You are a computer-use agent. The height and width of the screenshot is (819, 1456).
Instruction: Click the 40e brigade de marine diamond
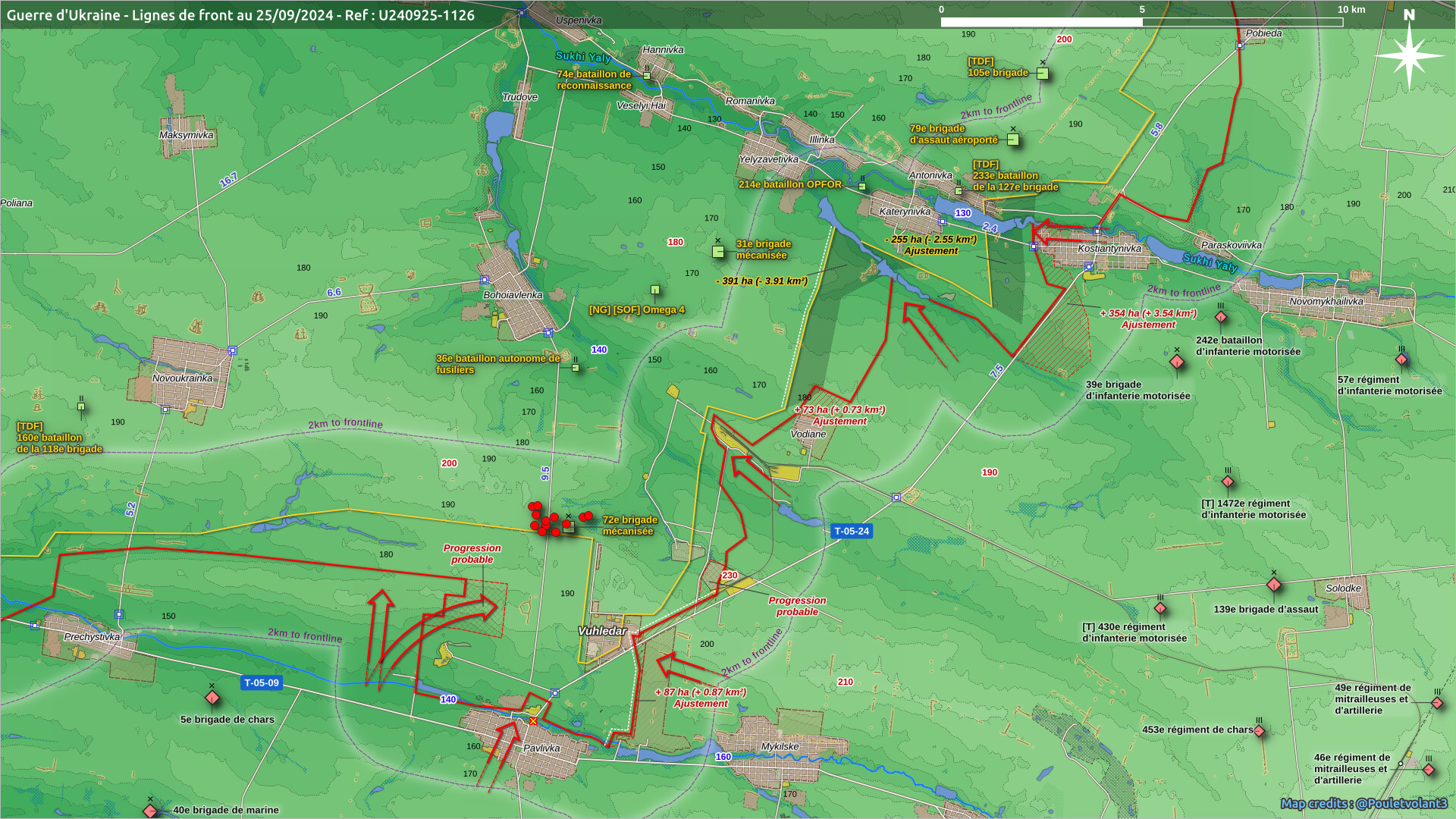point(150,811)
